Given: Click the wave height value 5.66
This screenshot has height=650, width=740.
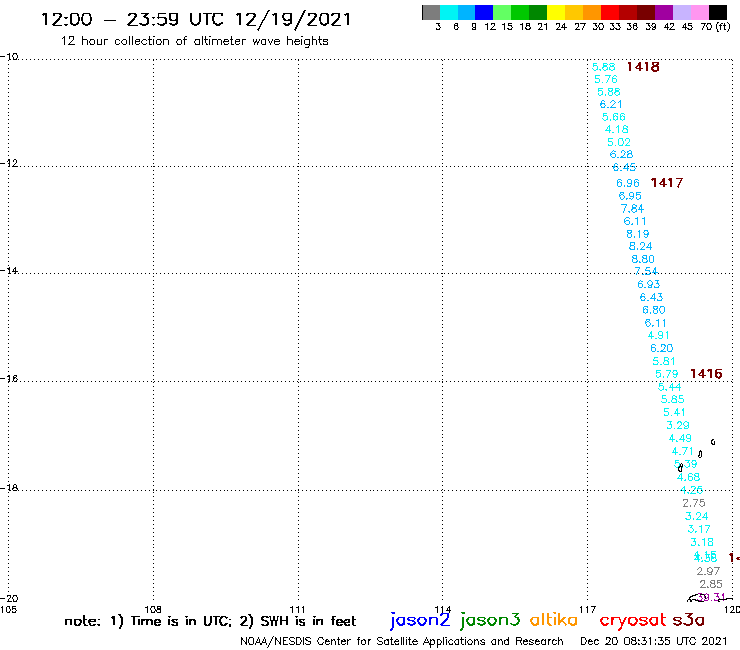Looking at the screenshot, I should [614, 117].
